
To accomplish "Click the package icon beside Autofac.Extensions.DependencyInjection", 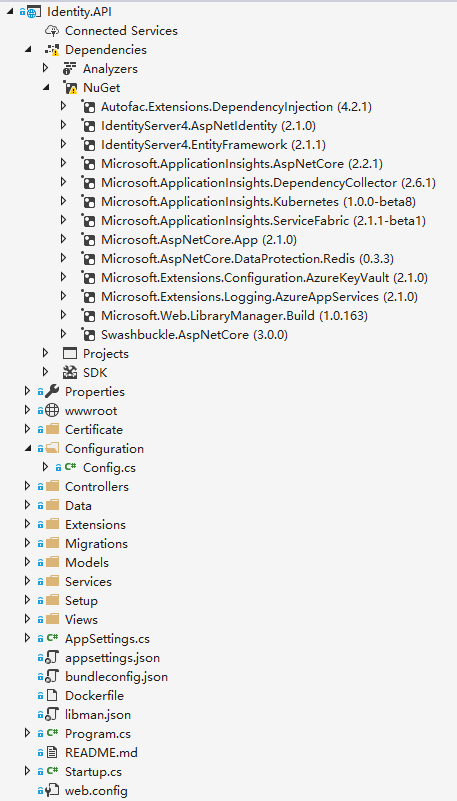I will [x=88, y=107].
